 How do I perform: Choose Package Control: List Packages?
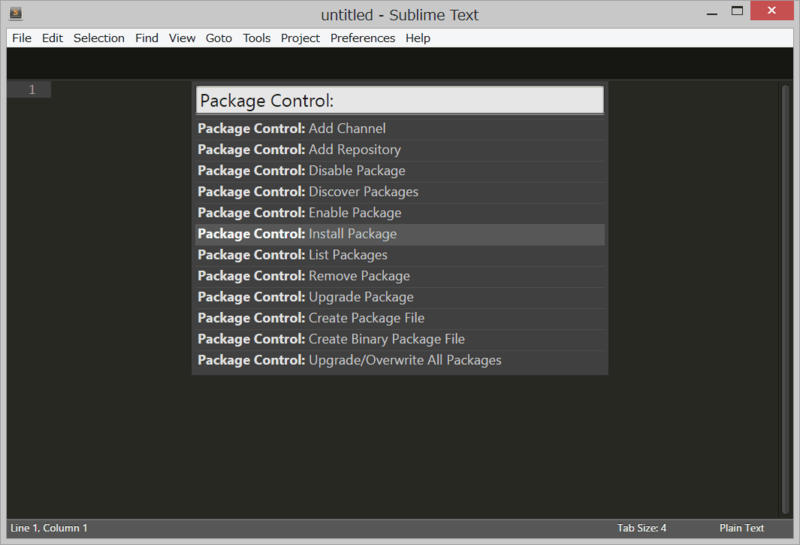point(400,255)
